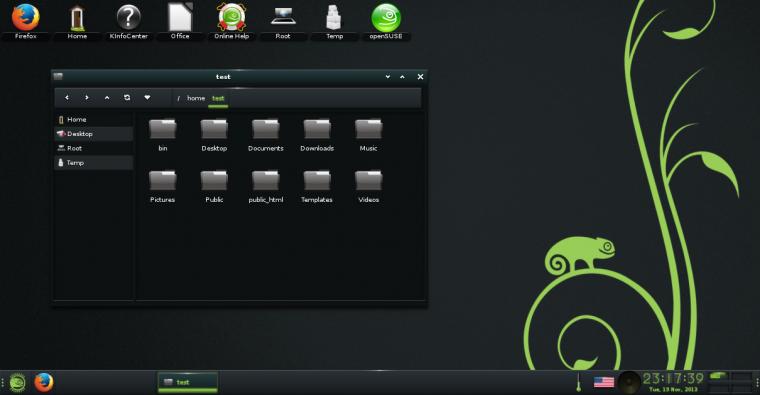
Task: Click the thermometer-like tray indicator
Action: click(x=578, y=382)
